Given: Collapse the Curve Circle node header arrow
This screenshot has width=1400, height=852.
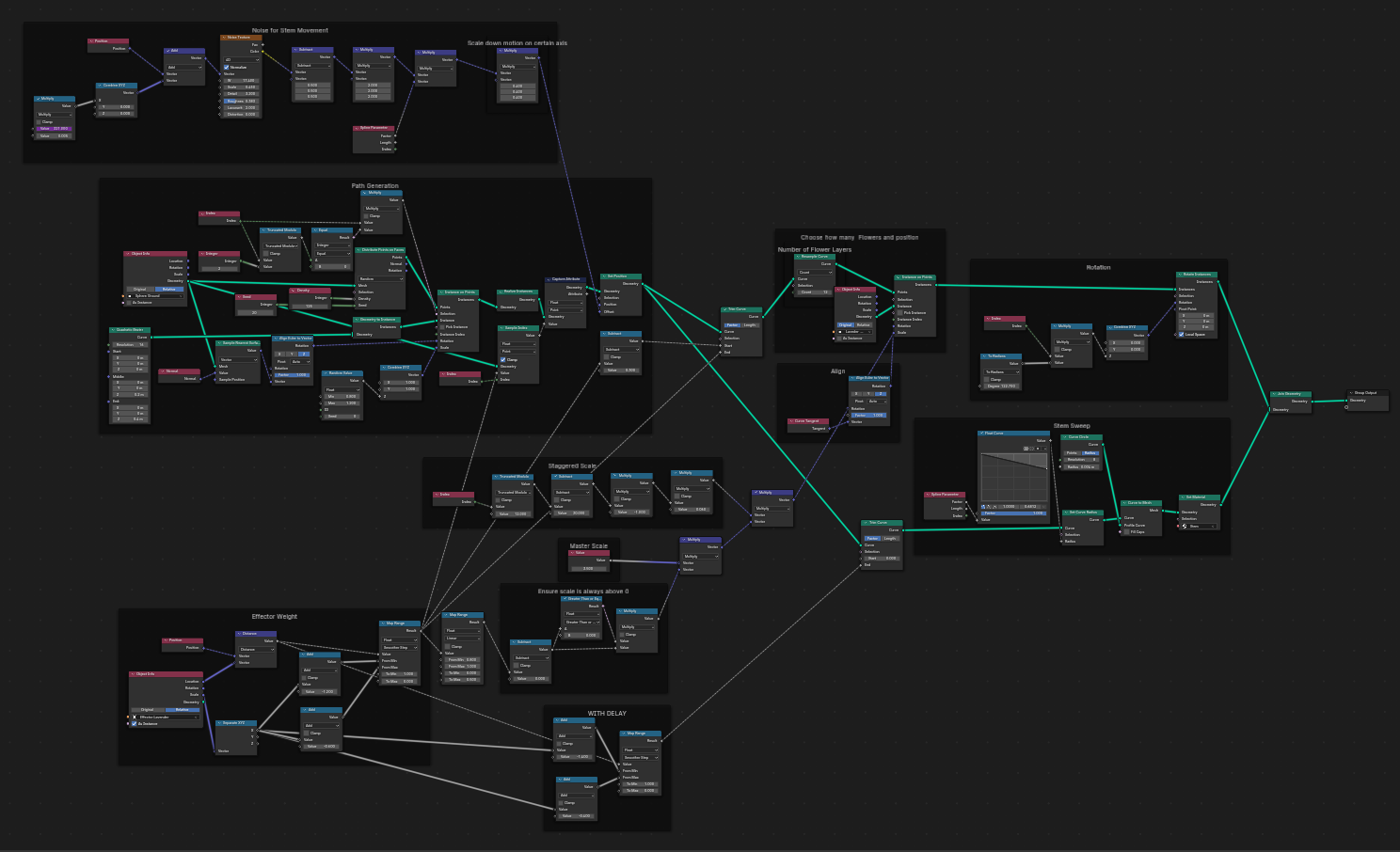Looking at the screenshot, I should (x=1065, y=437).
